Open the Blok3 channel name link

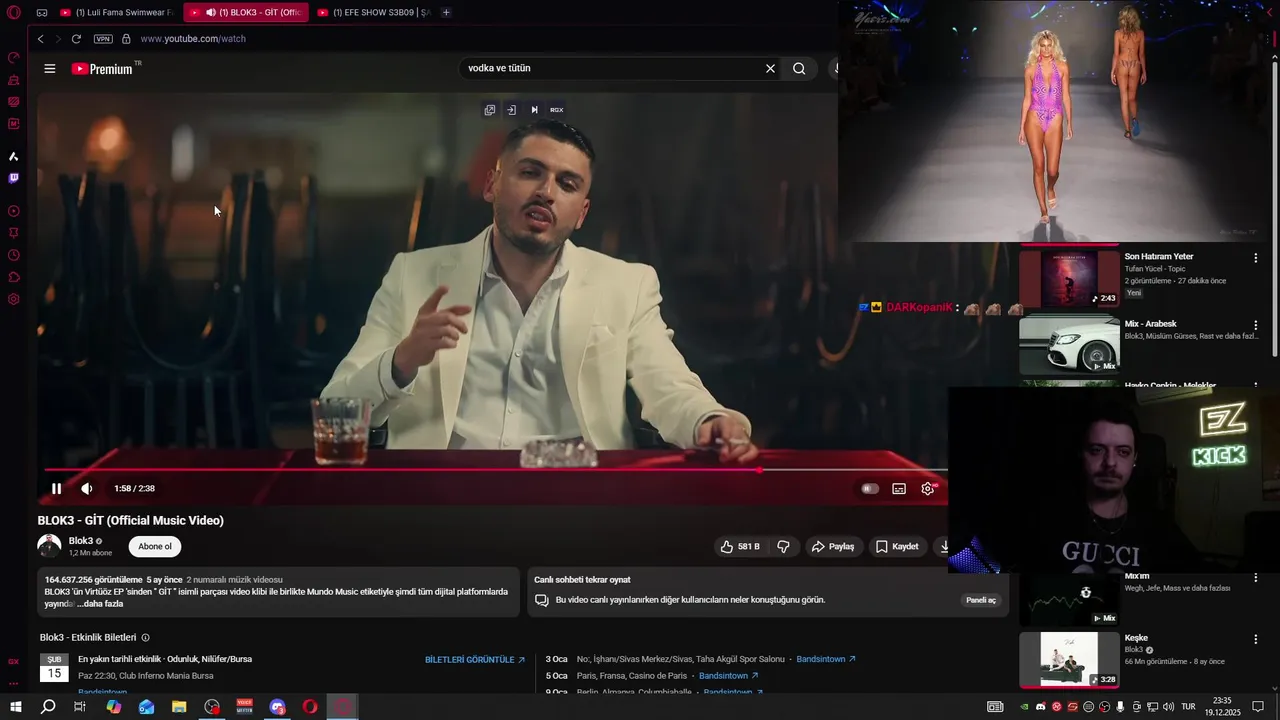coord(81,540)
